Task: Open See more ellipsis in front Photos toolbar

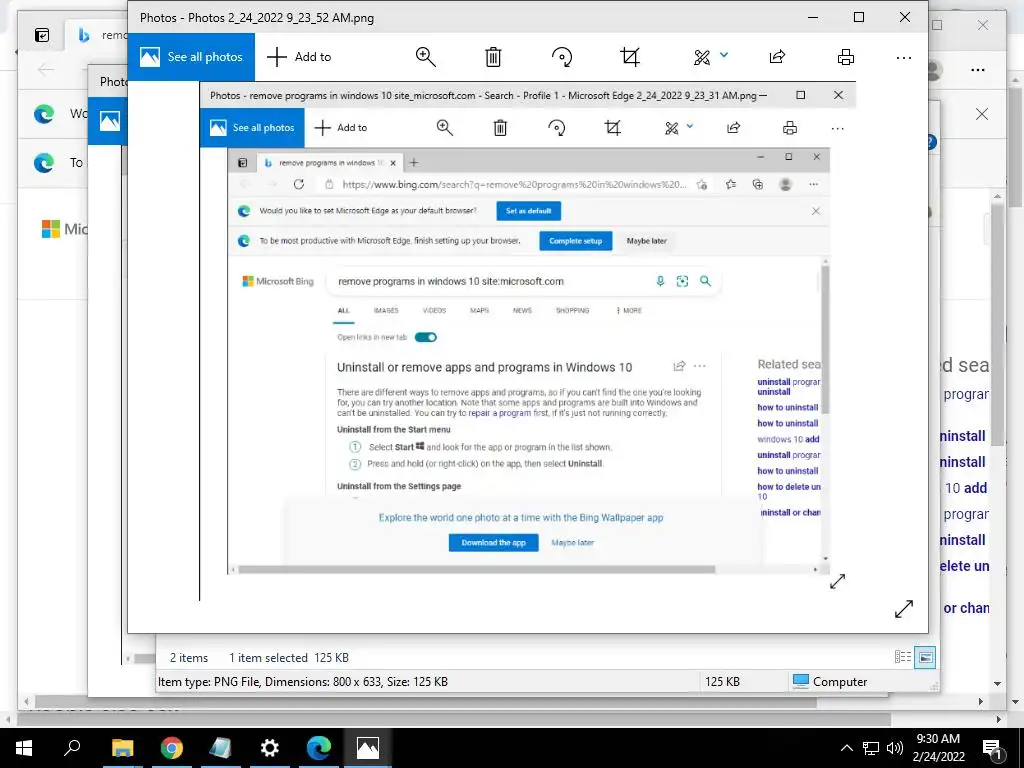Action: point(904,57)
